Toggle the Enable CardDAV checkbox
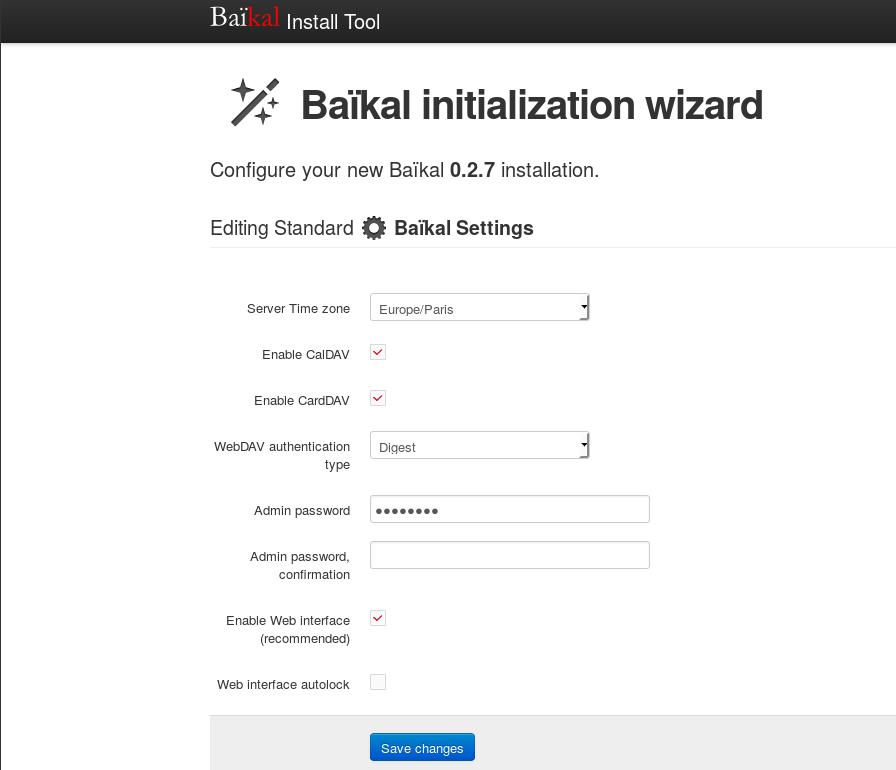 pyautogui.click(x=378, y=398)
